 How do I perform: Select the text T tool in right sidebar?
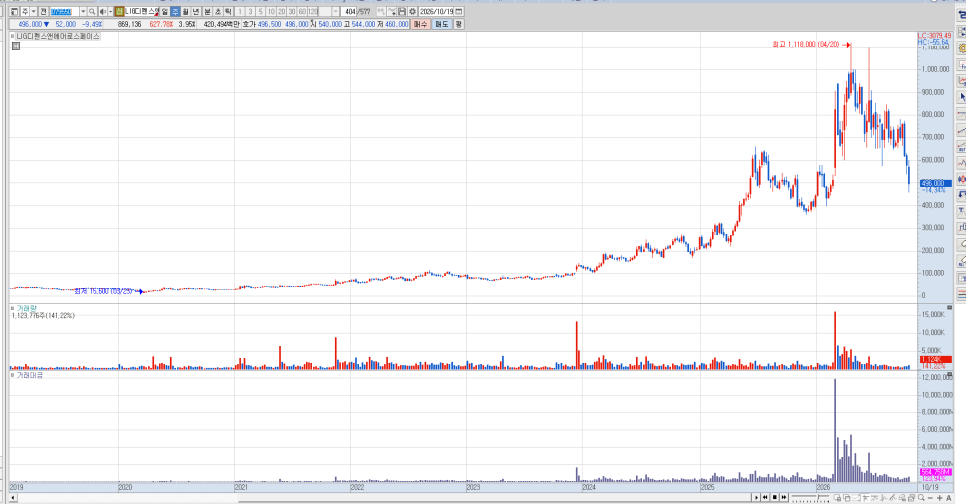click(x=962, y=211)
